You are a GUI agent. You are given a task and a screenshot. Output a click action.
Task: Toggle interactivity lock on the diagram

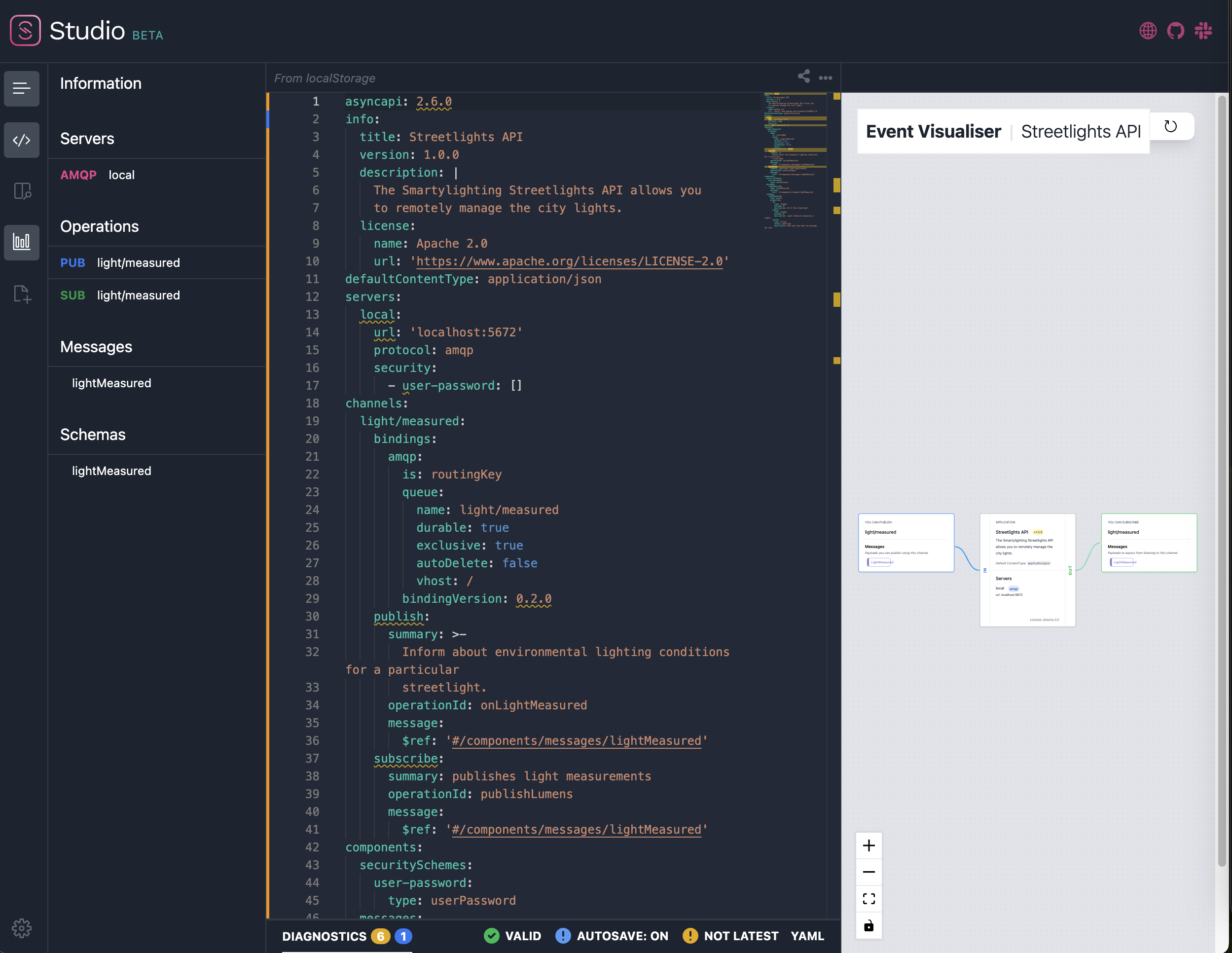tap(869, 925)
